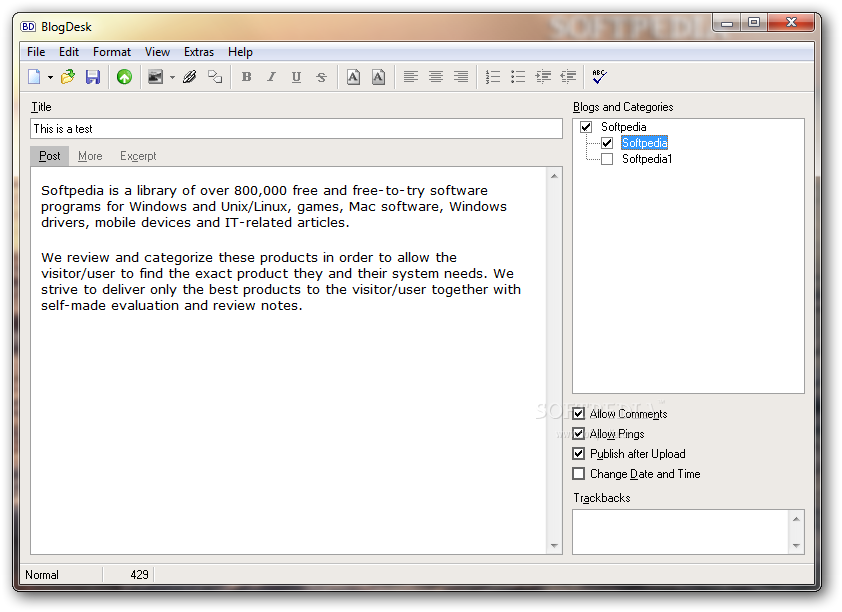Open an existing post file
Image resolution: width=842 pixels, height=612 pixels.
point(68,77)
